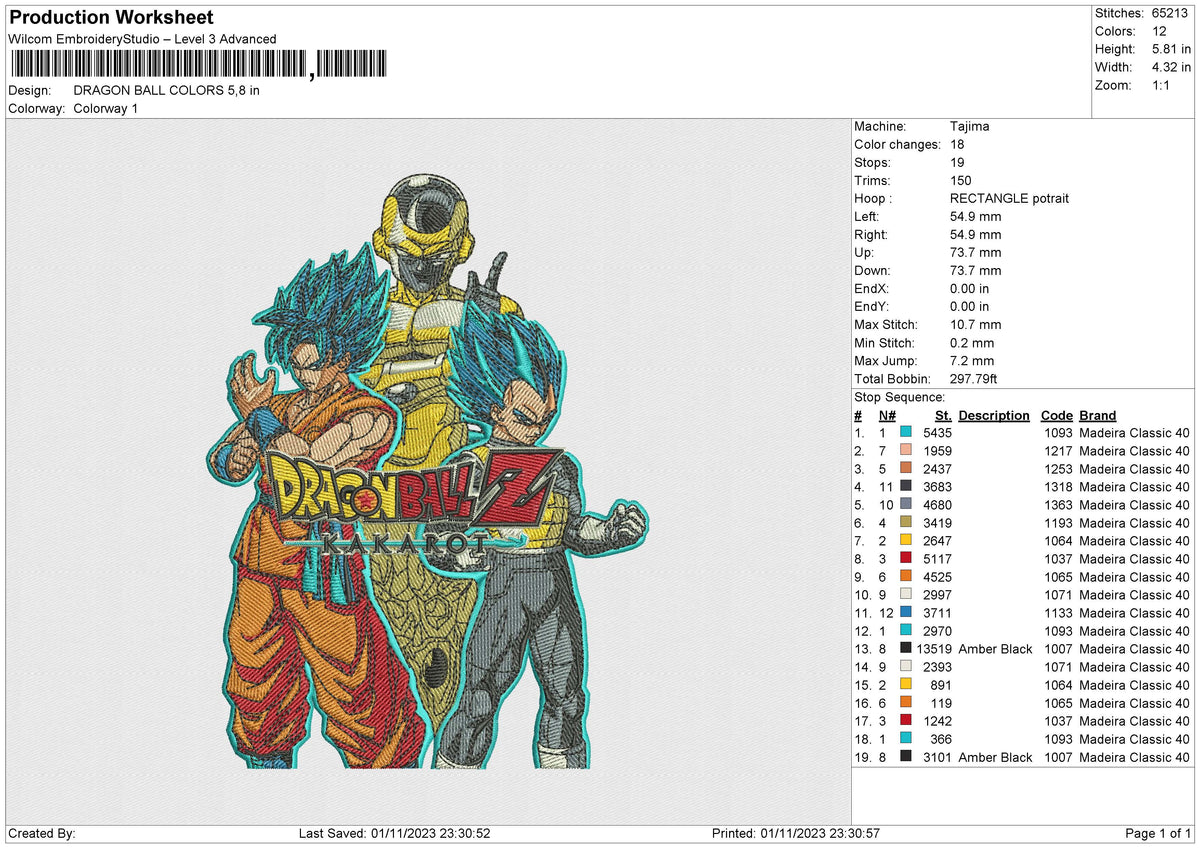Viewport: 1200px width, 848px height.
Task: Select the Zoom value '1:1'
Action: [1163, 85]
